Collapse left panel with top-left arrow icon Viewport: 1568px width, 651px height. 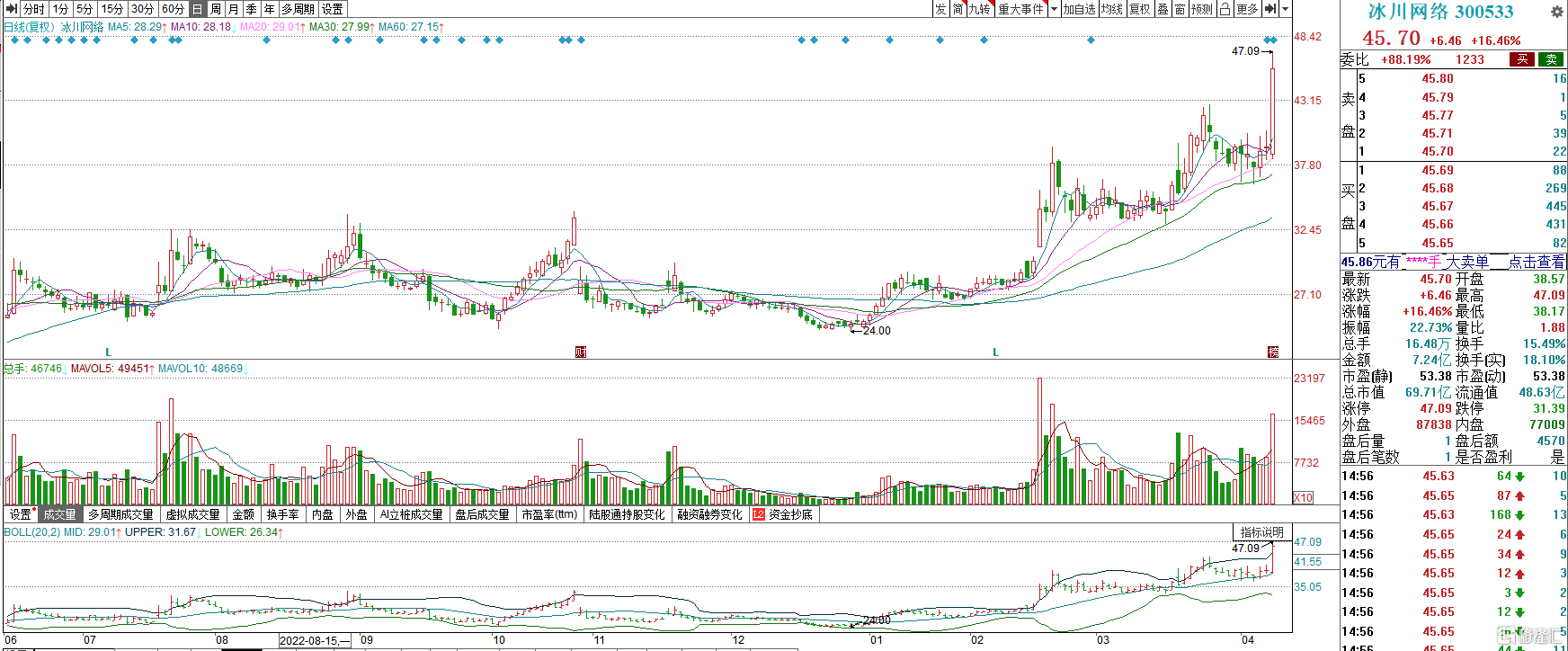pyautogui.click(x=12, y=9)
